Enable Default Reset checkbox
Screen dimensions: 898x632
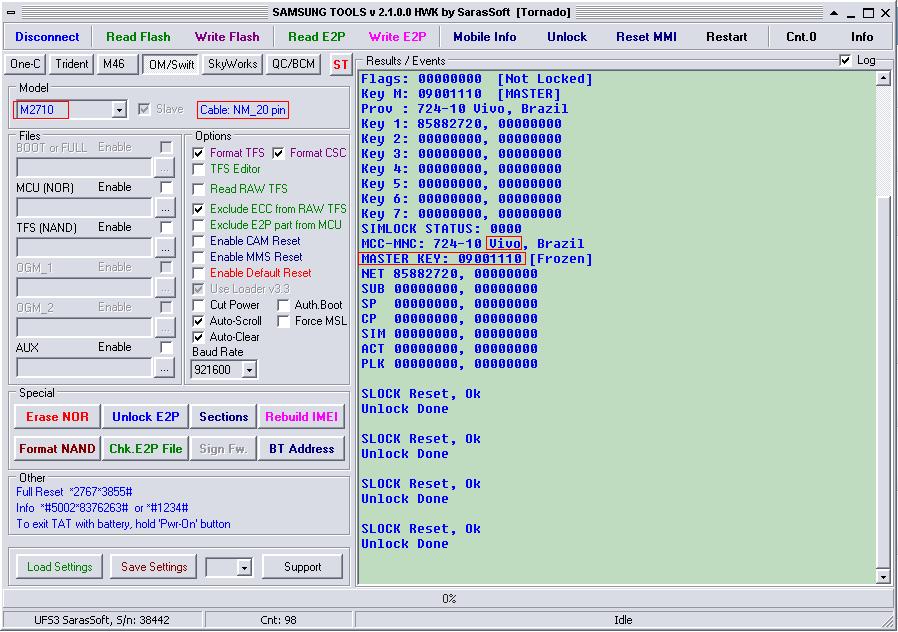198,273
